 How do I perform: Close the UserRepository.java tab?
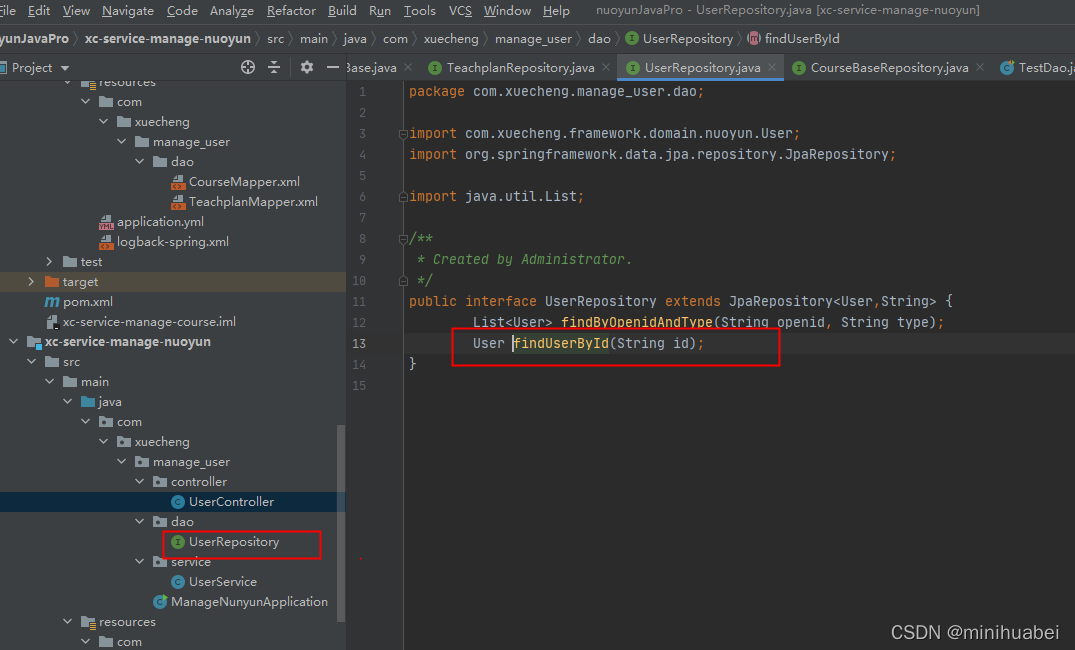772,67
